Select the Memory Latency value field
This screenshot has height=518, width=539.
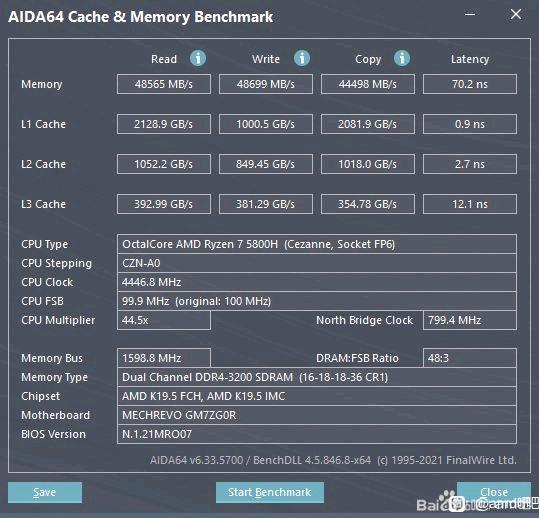[470, 84]
